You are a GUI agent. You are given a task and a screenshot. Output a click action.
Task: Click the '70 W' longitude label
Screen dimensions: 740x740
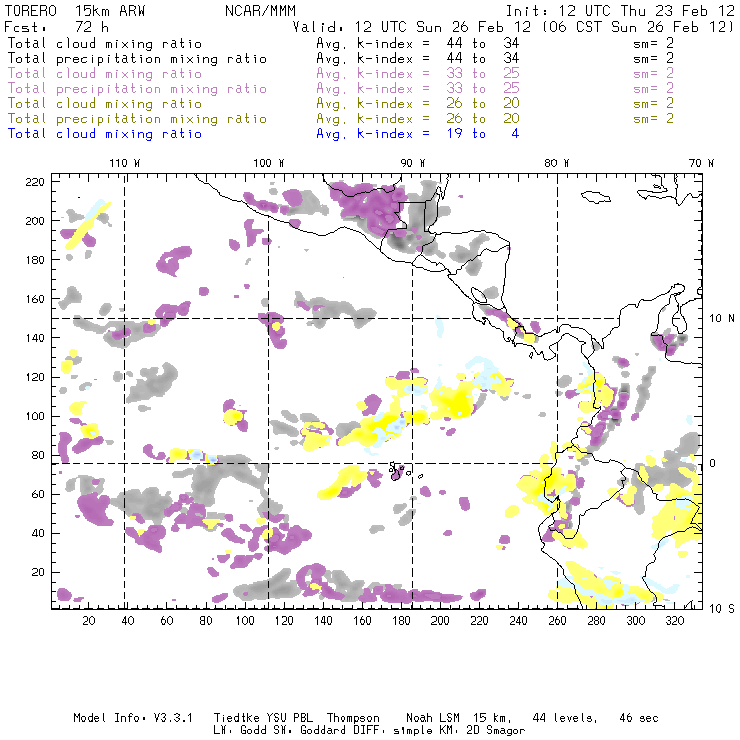[701, 163]
